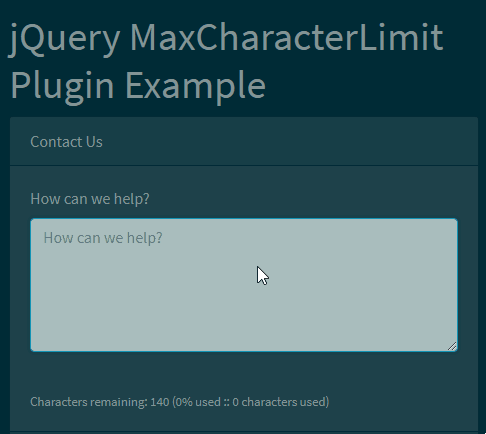Click the 'Characters remaining:' label text
Screen dimensions: 486x434
pos(89,402)
